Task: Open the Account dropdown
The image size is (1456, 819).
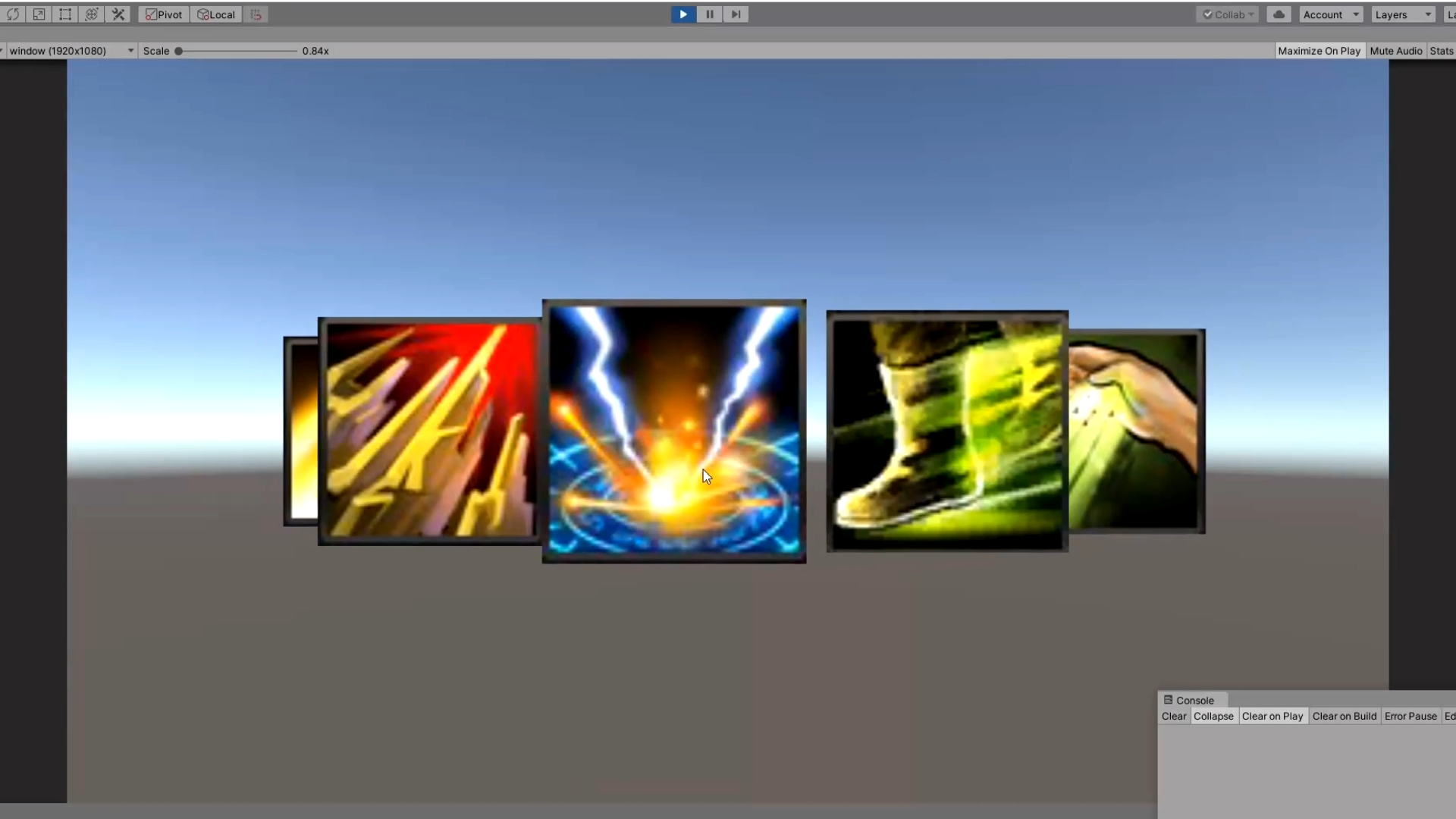Action: [1331, 14]
